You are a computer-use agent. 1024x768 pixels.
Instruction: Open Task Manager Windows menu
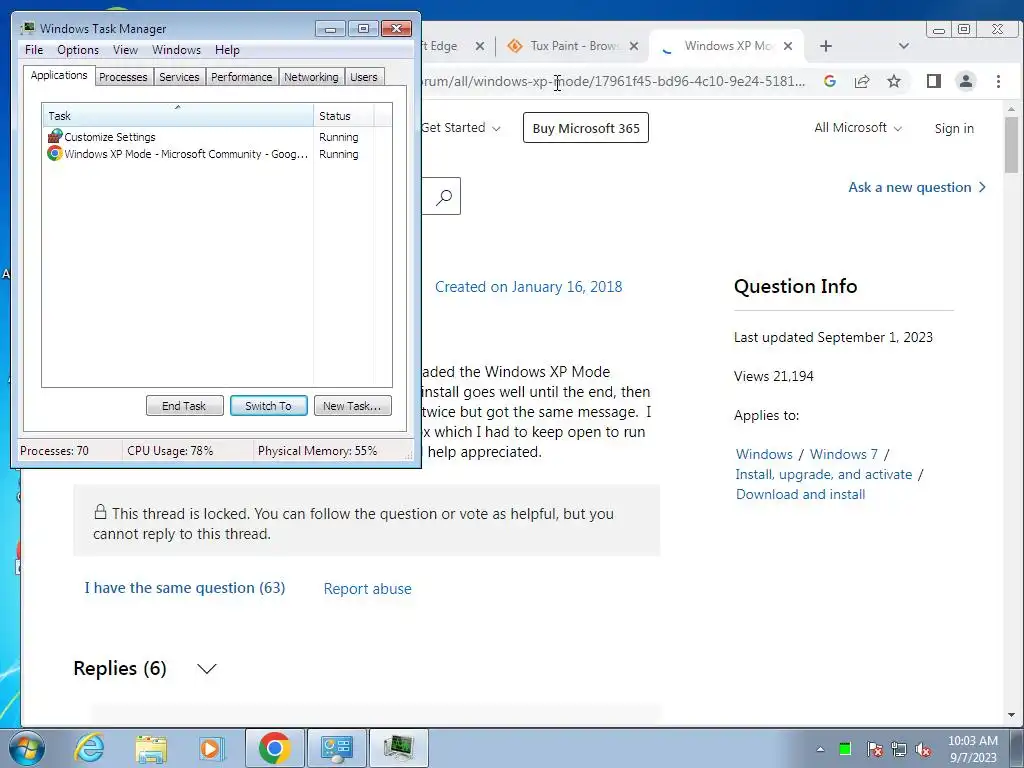click(176, 50)
